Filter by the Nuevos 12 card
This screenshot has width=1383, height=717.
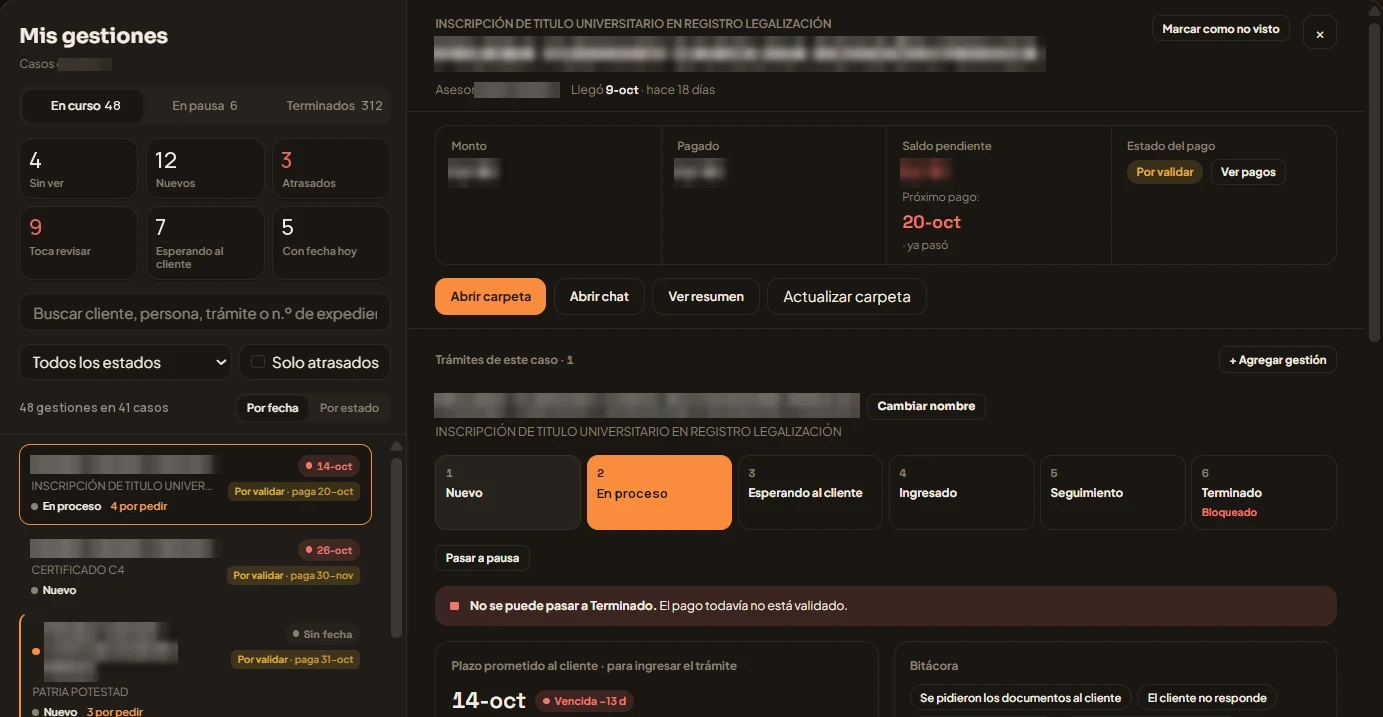(x=205, y=168)
